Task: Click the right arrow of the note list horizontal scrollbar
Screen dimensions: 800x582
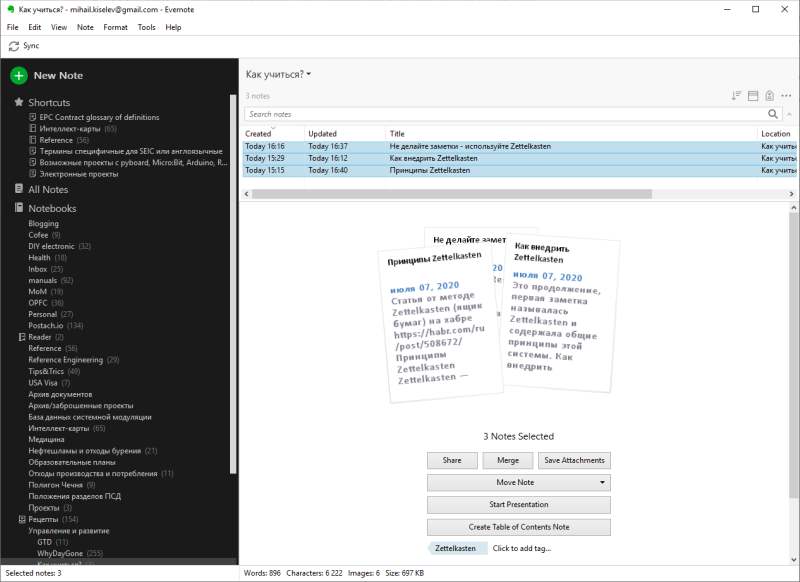Action: 791,194
